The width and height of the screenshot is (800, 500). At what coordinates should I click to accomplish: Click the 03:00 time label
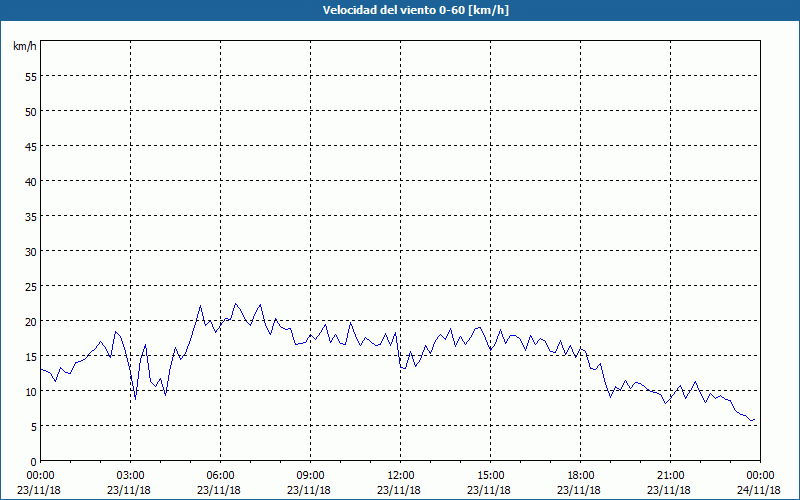[131, 476]
